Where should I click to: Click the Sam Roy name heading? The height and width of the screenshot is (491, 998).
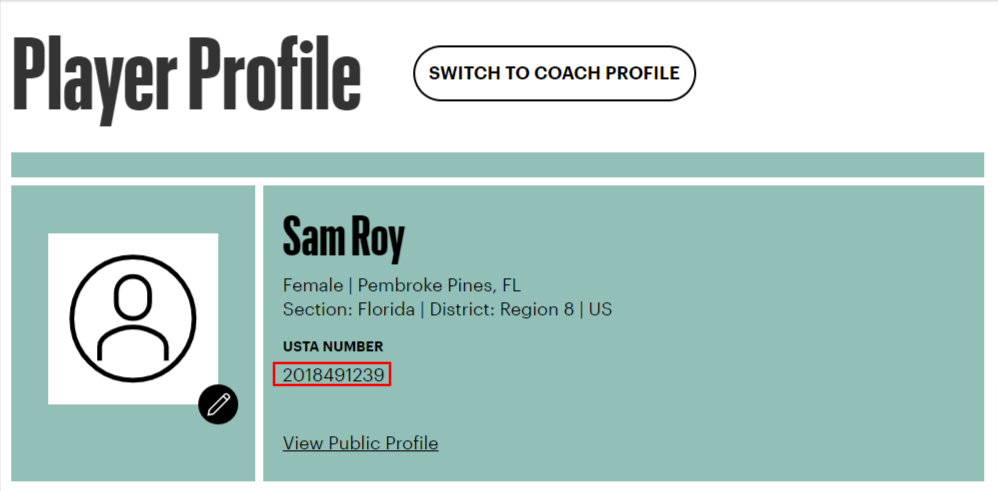[344, 236]
